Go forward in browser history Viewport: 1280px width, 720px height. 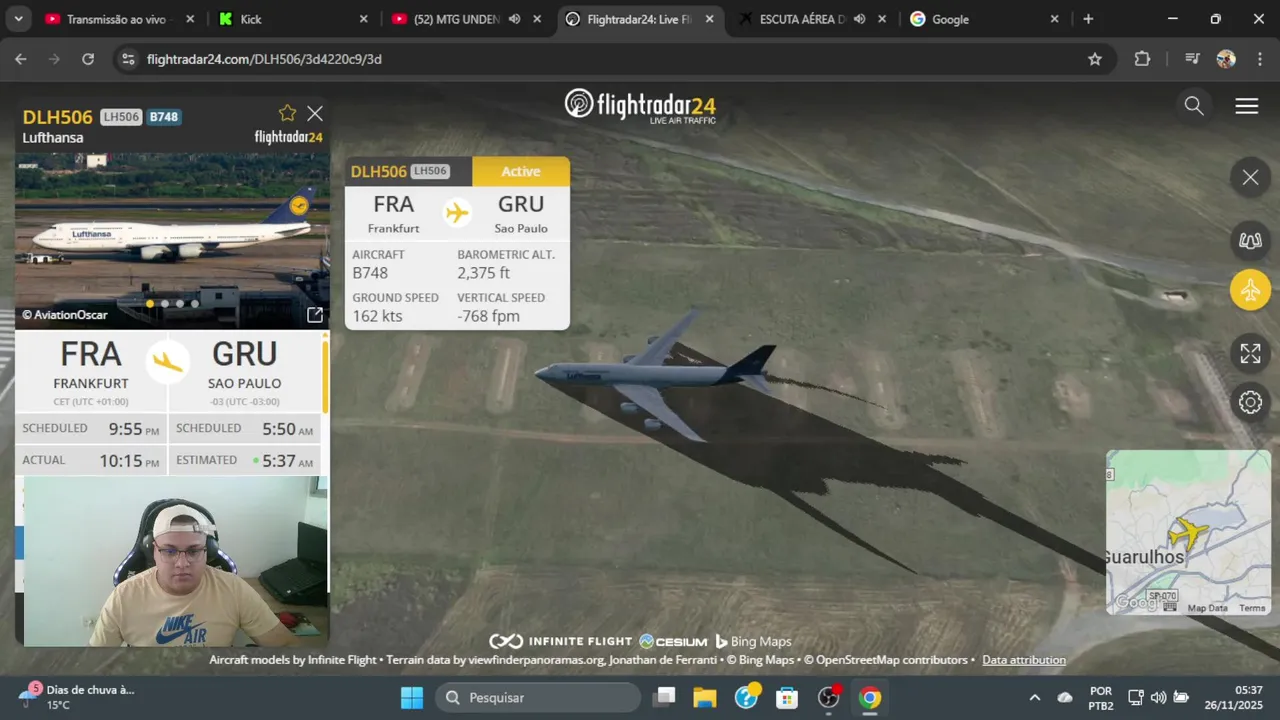coord(54,59)
